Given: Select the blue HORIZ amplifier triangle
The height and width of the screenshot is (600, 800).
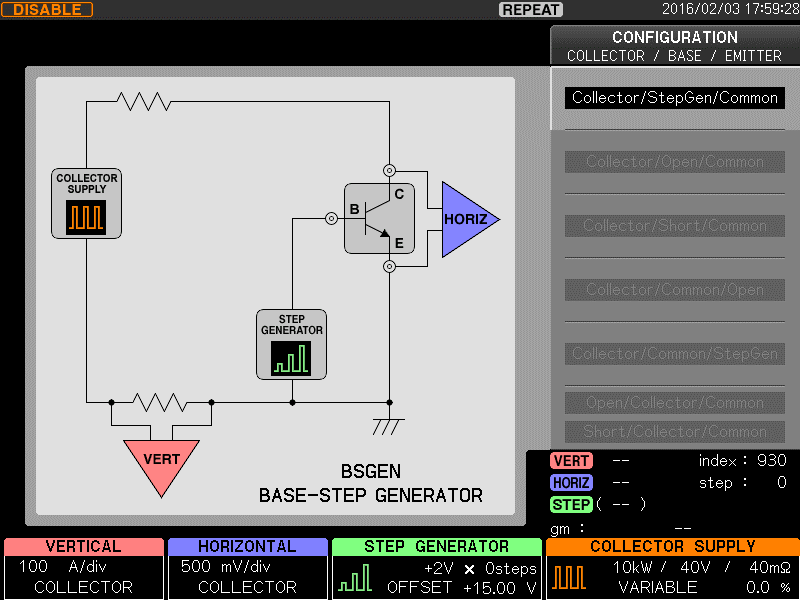Looking at the screenshot, I should pyautogui.click(x=470, y=219).
